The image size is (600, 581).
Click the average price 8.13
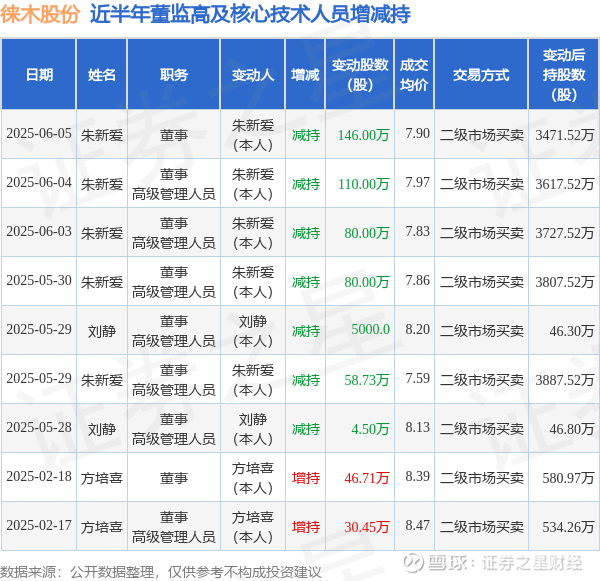coord(417,427)
